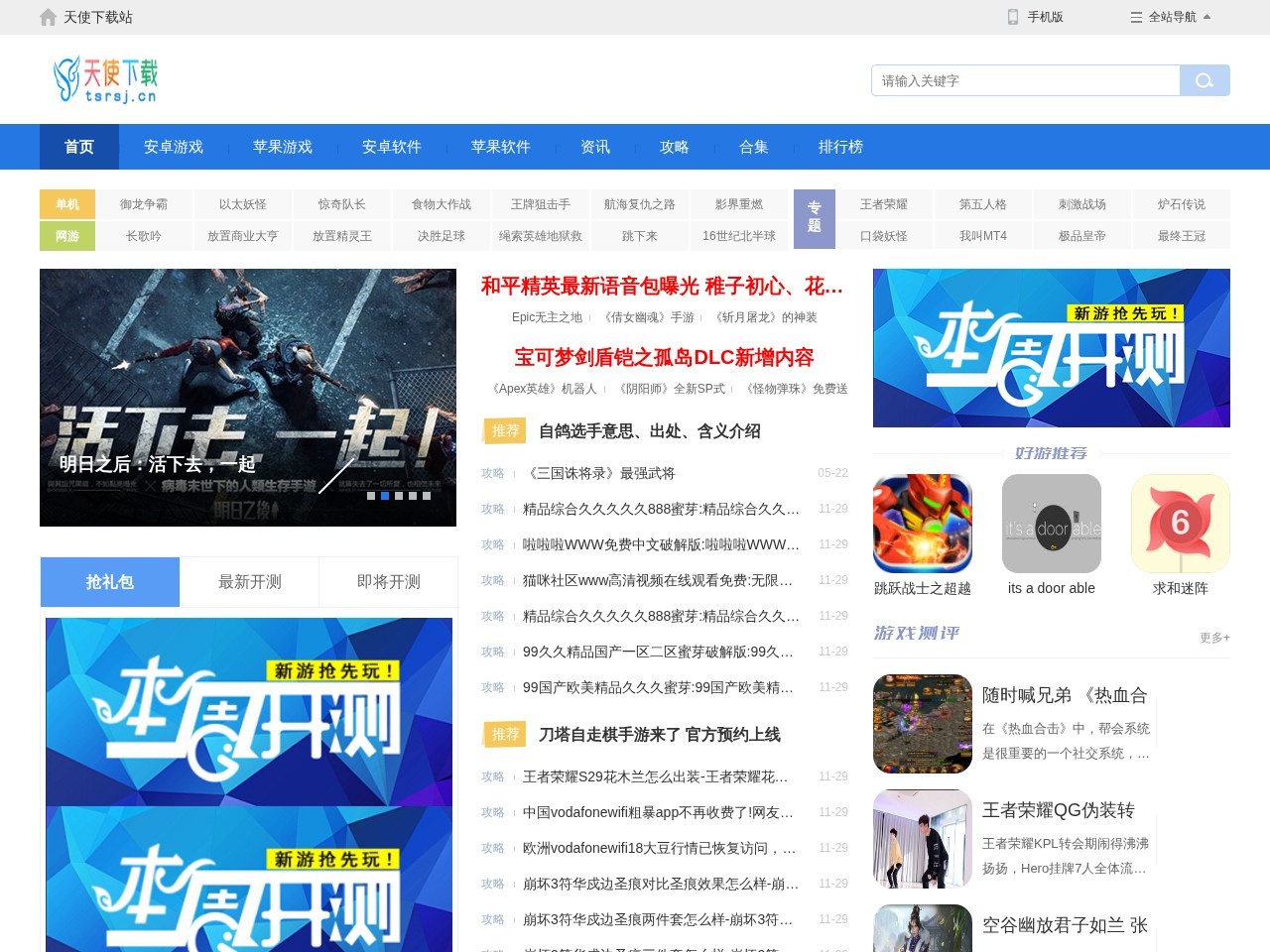Screen dimensions: 1270x952
Task: Click the 自鸽选手意思、出处、含义介绍 article
Action: [650, 431]
